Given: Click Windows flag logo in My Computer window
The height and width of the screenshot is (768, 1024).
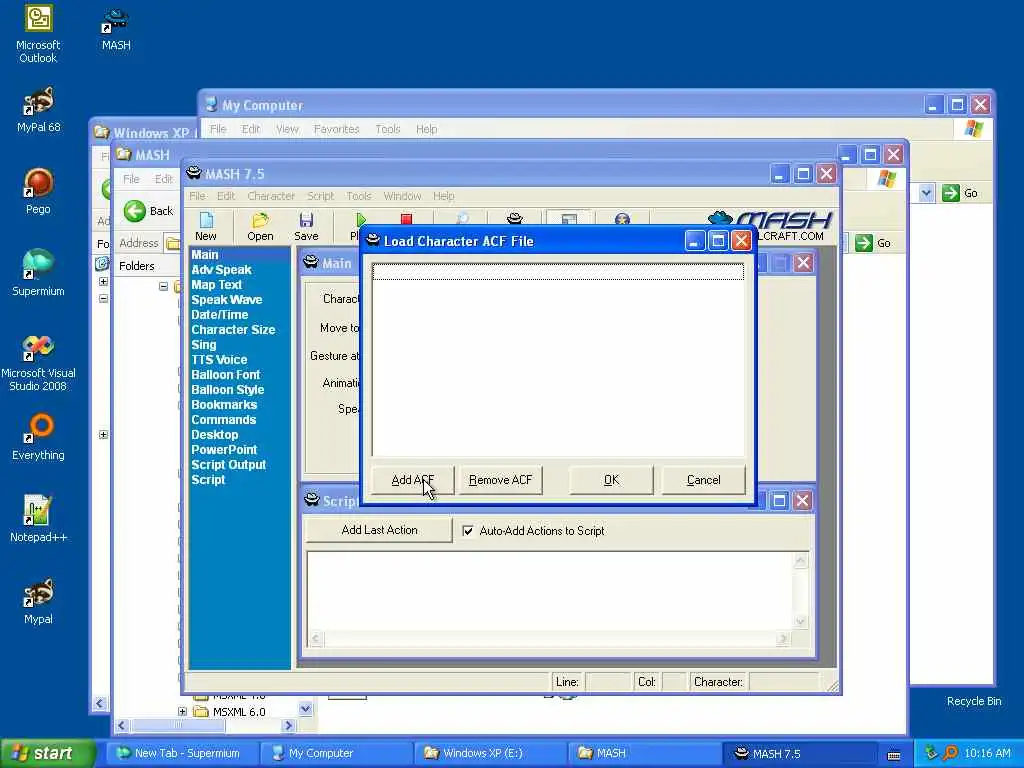Looking at the screenshot, I should pos(973,129).
